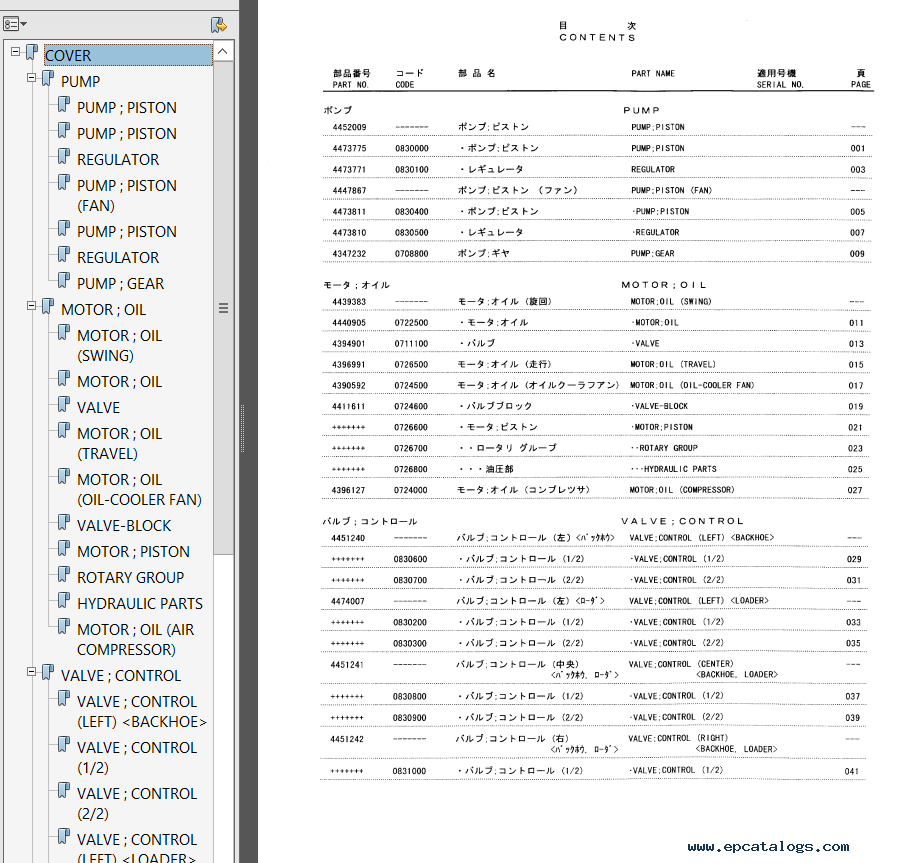The height and width of the screenshot is (863, 900).
Task: Click code 0830400 in the pump section
Action: pyautogui.click(x=412, y=212)
